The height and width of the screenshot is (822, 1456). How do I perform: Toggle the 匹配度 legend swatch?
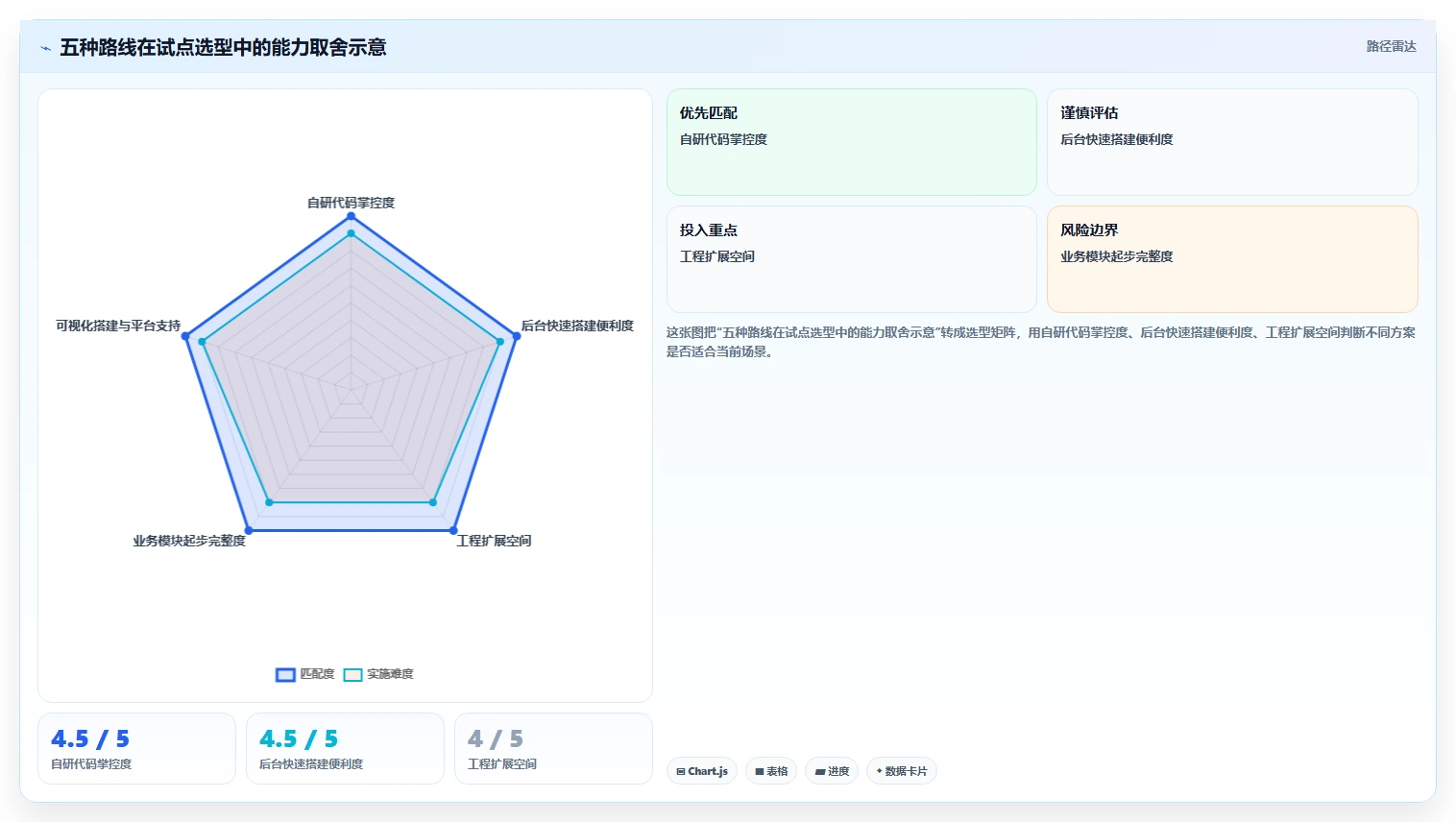[x=285, y=675]
